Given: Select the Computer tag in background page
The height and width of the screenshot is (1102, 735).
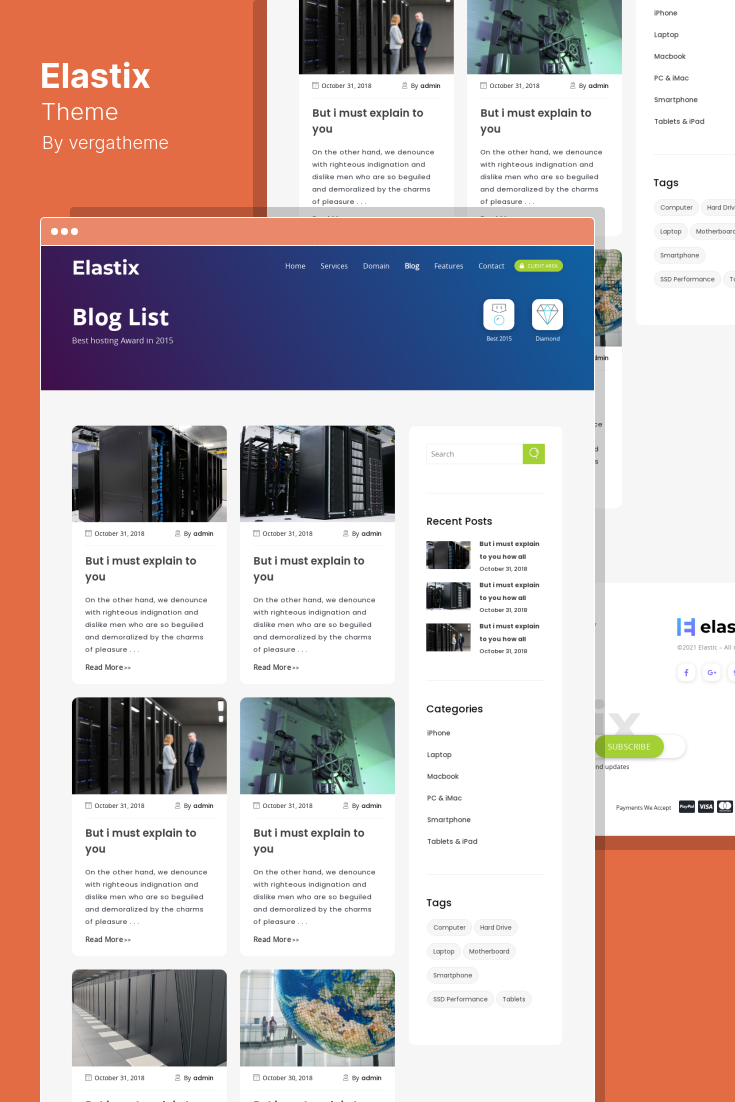Looking at the screenshot, I should click(677, 207).
